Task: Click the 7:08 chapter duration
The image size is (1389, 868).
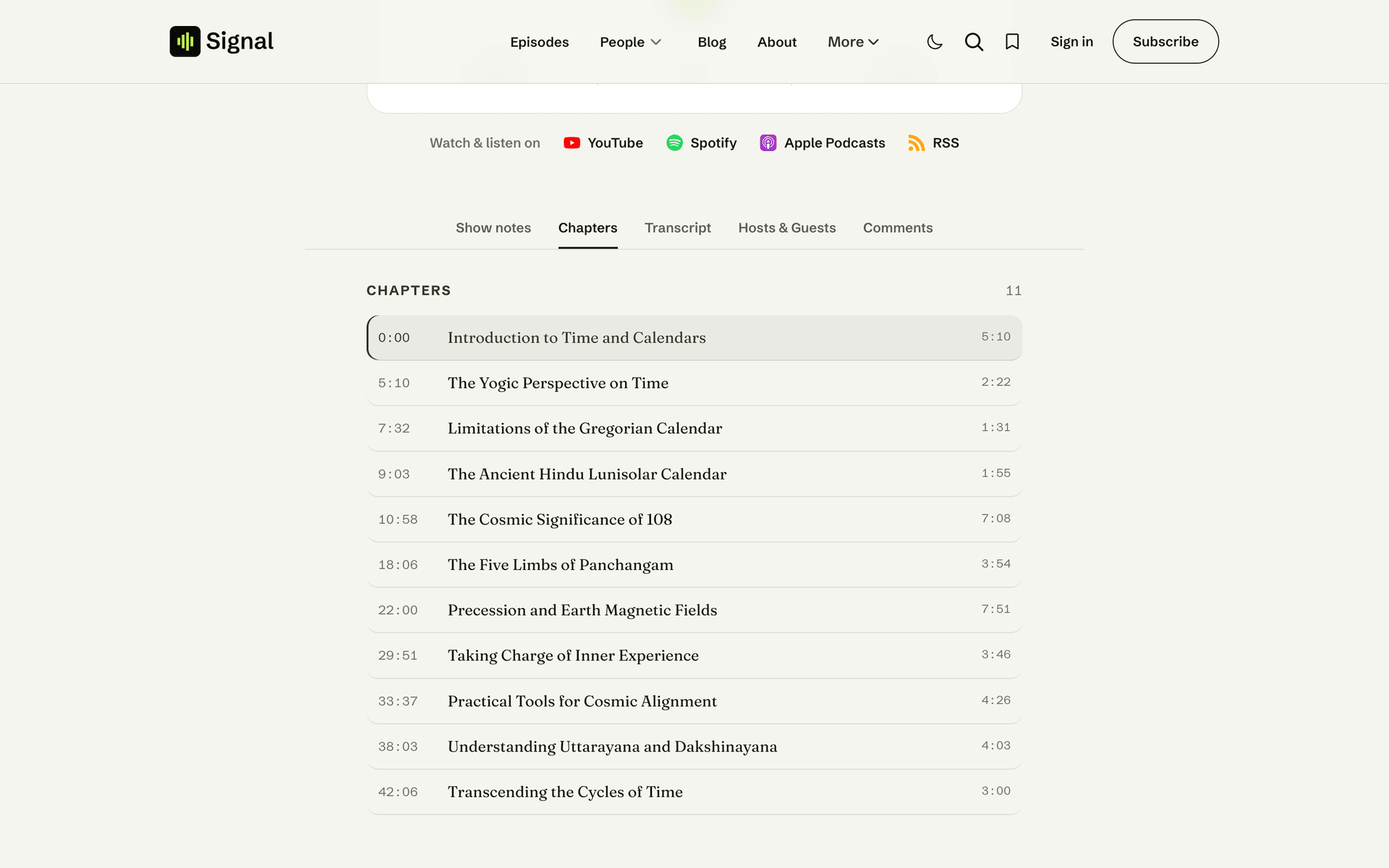Action: tap(995, 519)
